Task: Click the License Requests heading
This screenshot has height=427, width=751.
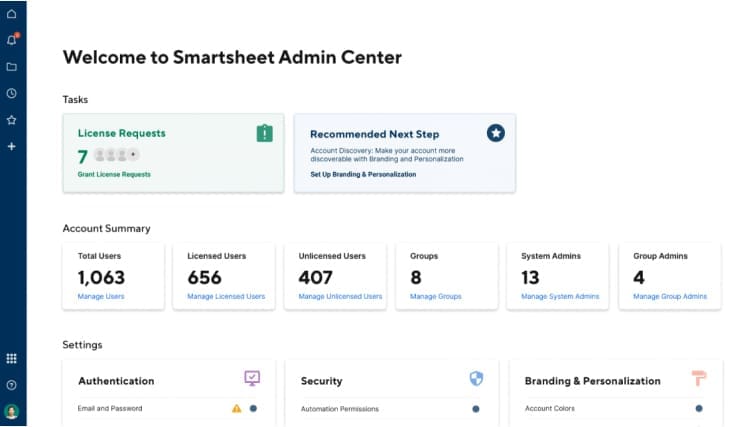Action: (122, 133)
